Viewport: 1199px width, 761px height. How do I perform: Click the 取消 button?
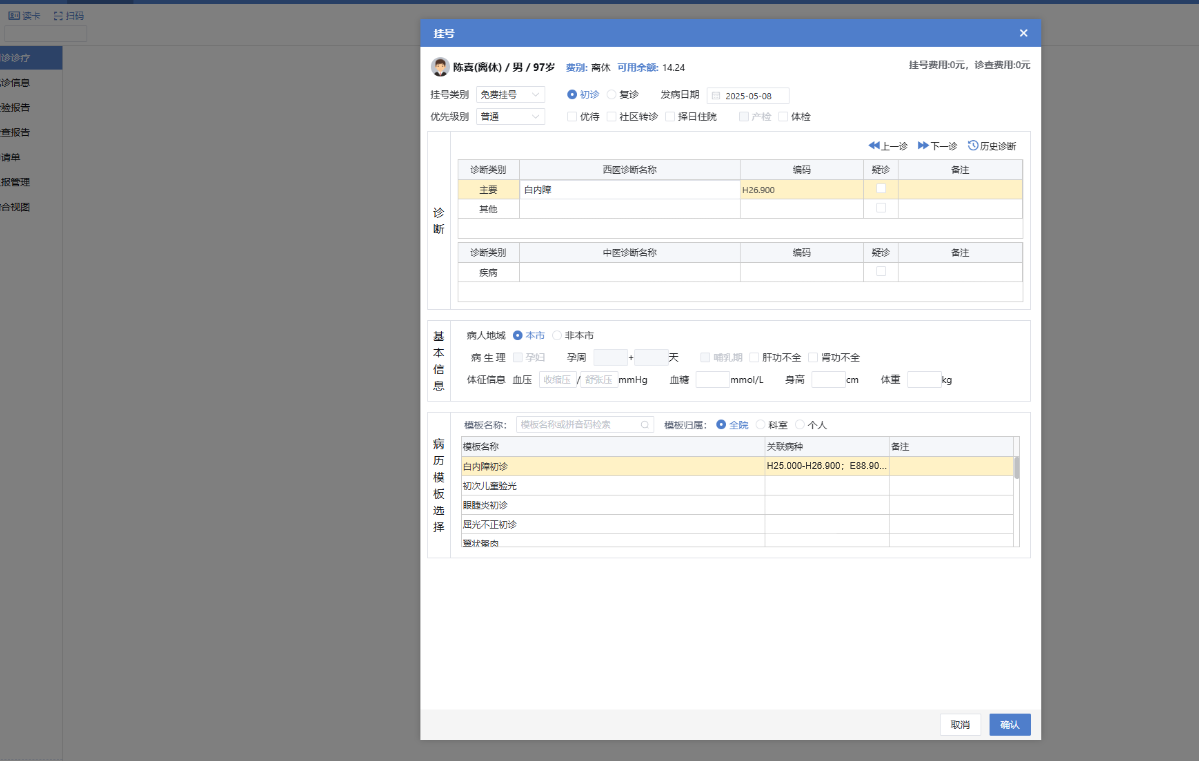click(x=960, y=725)
